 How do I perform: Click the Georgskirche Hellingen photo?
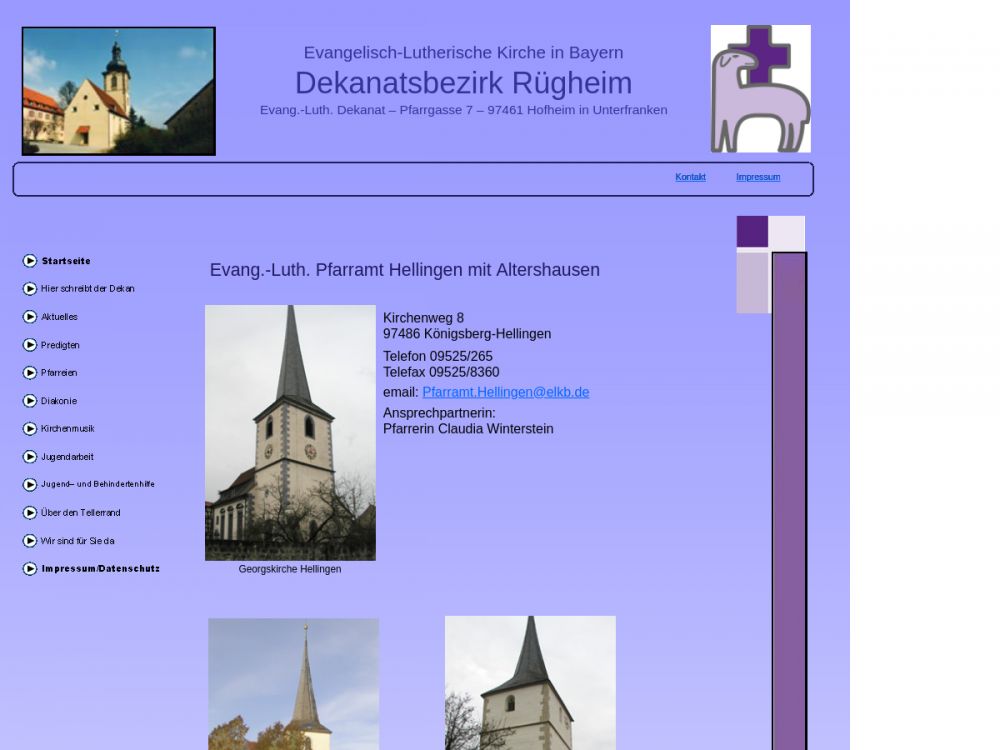[290, 432]
